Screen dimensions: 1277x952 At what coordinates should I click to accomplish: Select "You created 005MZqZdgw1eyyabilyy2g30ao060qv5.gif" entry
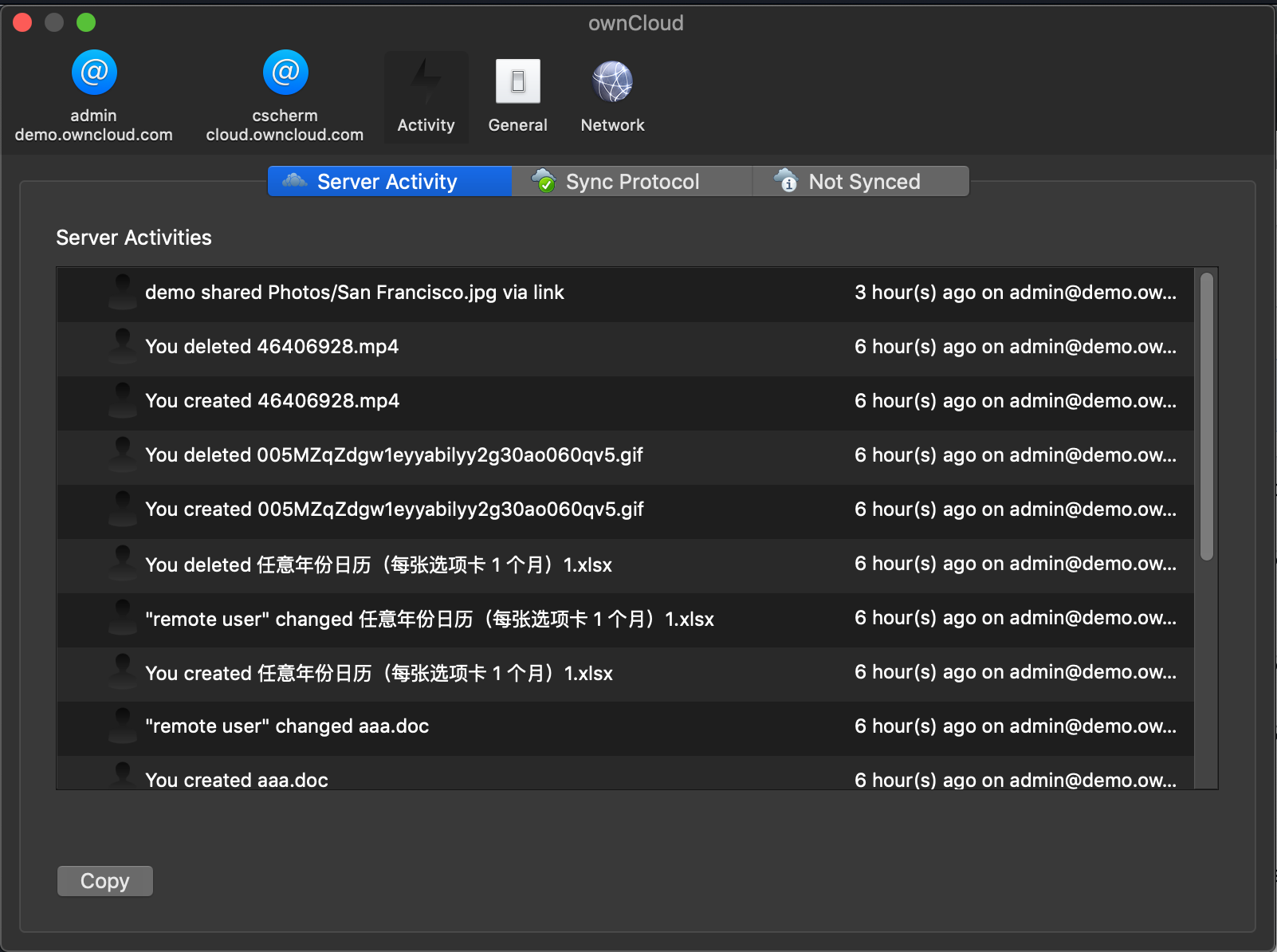pos(395,509)
